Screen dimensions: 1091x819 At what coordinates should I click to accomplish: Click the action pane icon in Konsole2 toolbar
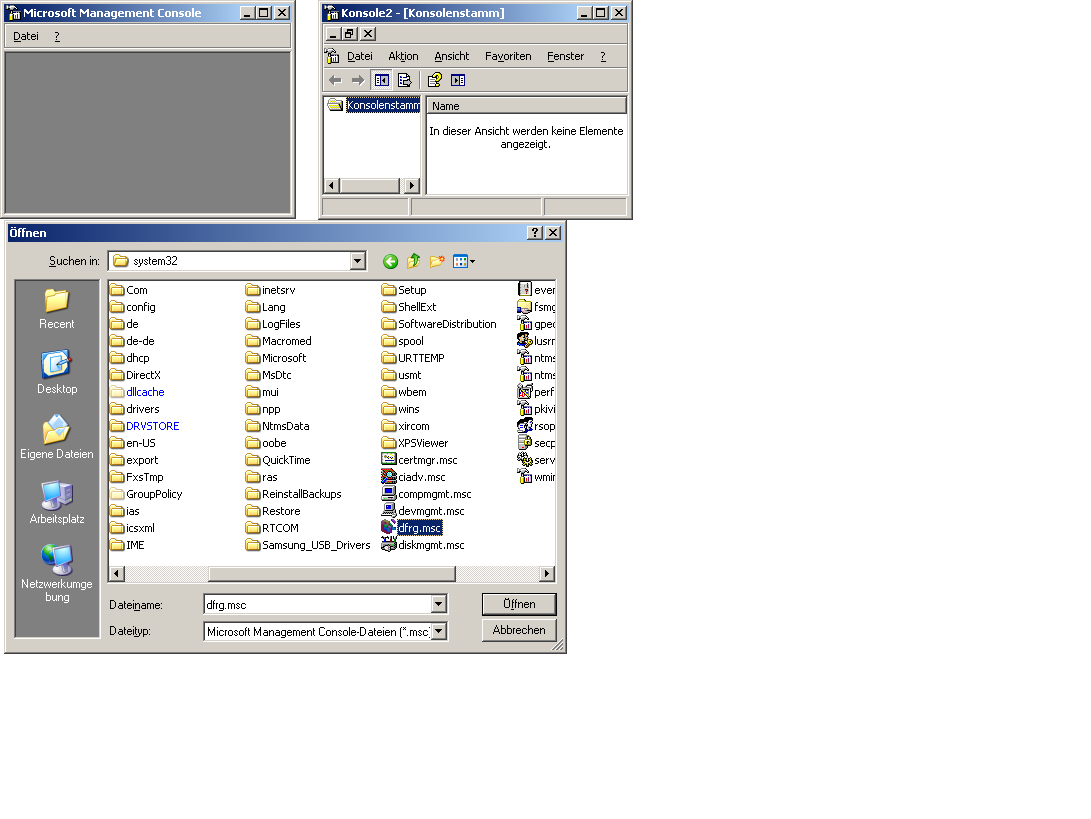pyautogui.click(x=458, y=81)
